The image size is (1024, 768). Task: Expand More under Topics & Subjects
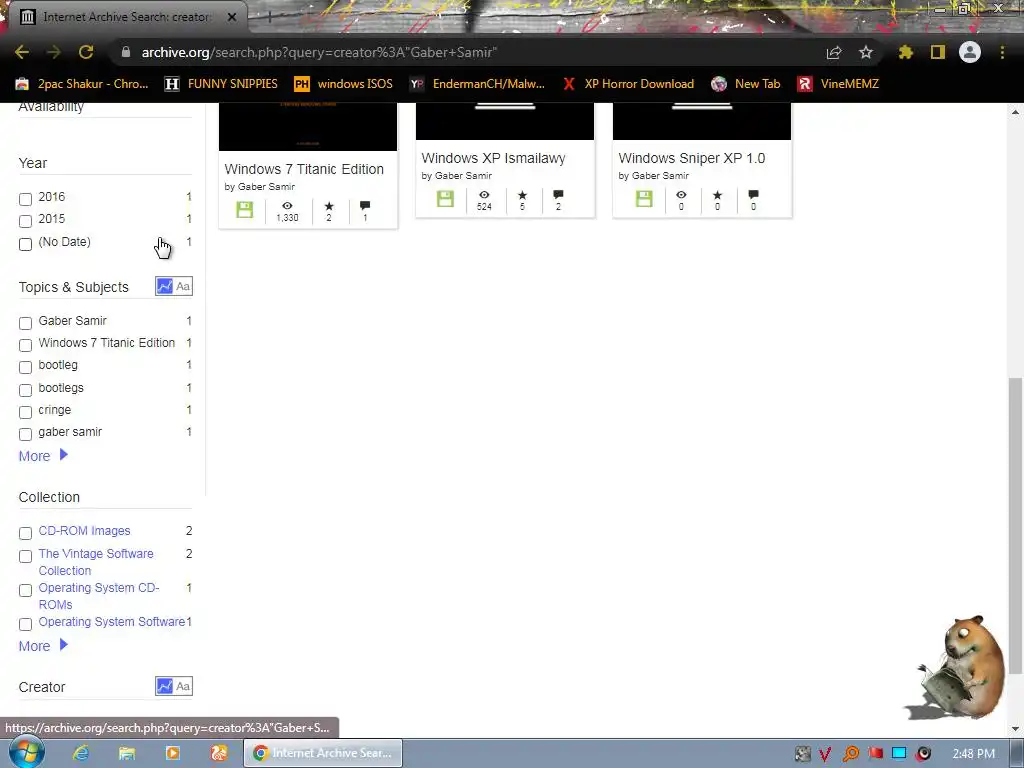[43, 456]
